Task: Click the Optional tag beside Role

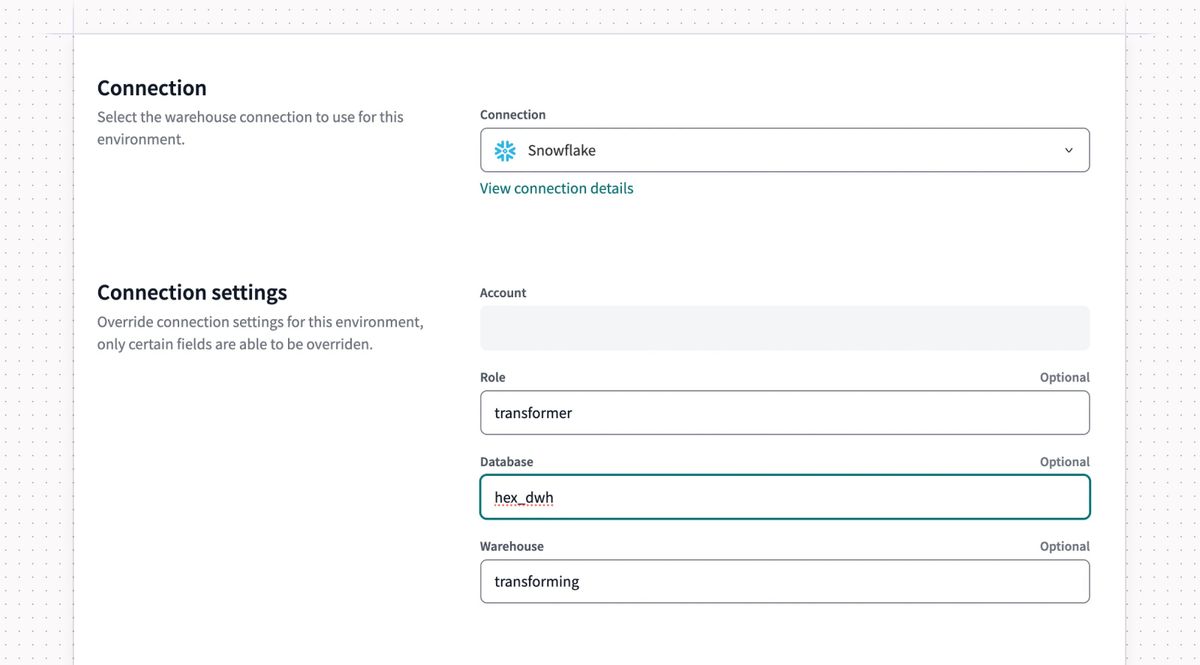Action: 1064,377
